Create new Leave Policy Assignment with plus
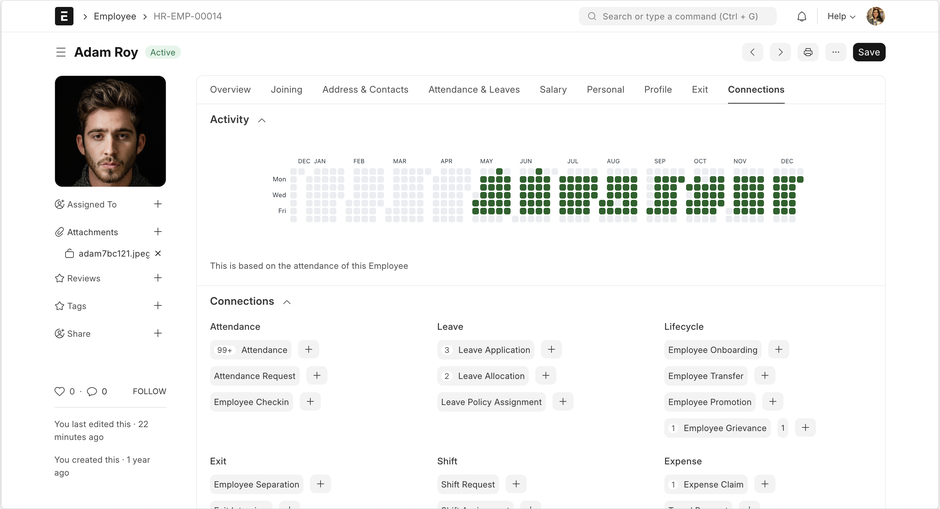Viewport: 940px width, 509px height. tap(563, 402)
